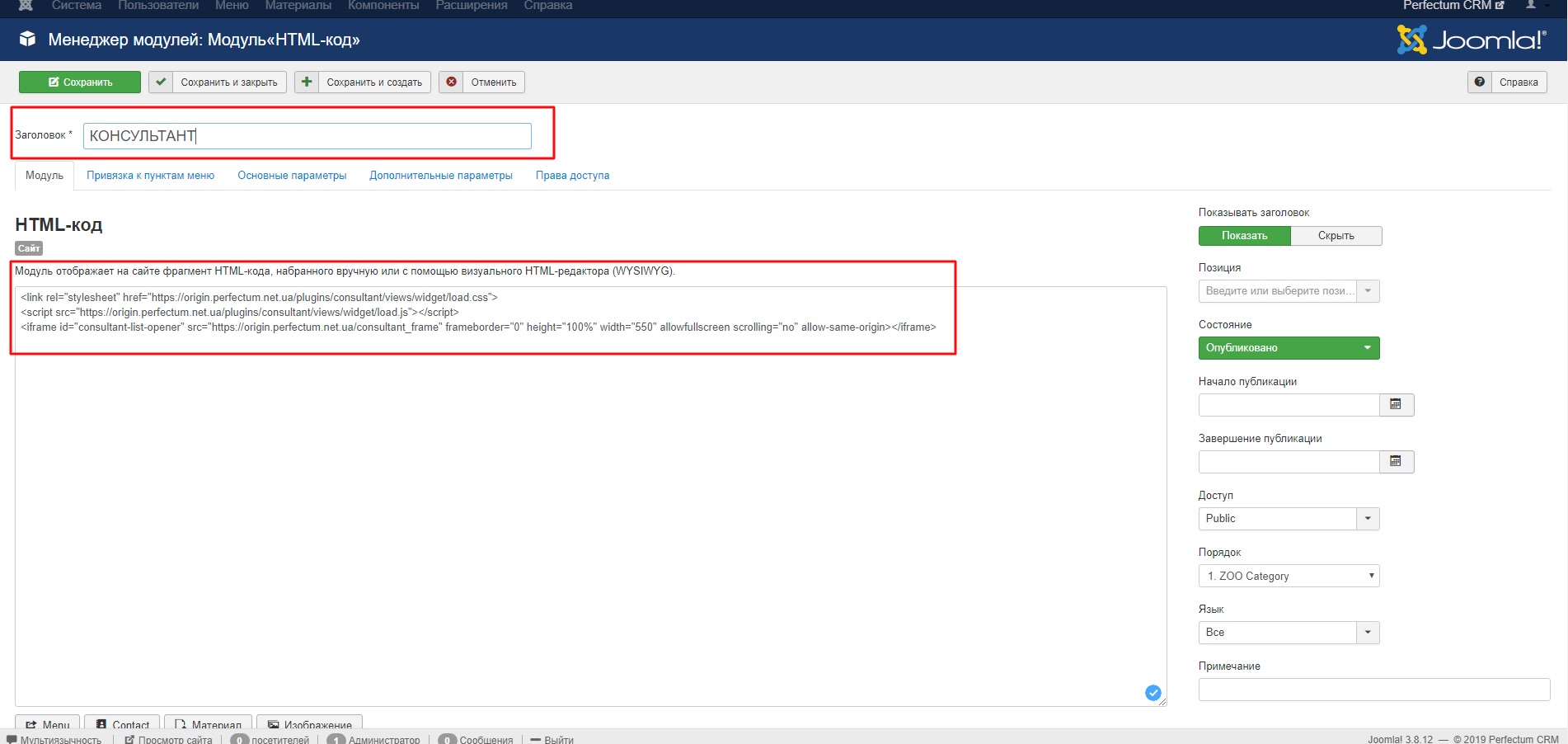Click the Начало публикации date field
Viewport: 1568px width, 744px height.
pos(1289,405)
